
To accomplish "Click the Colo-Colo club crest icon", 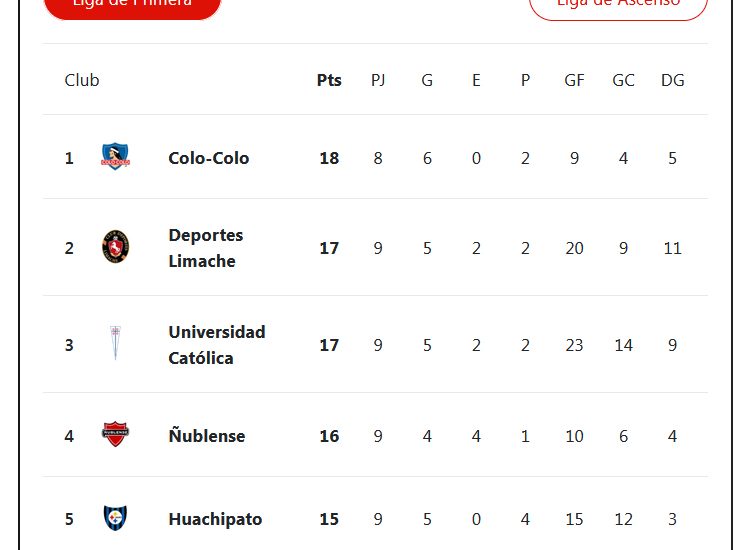I will [116, 157].
